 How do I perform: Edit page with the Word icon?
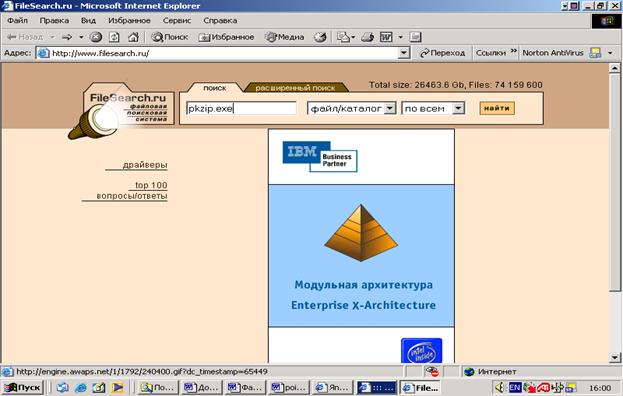(386, 37)
